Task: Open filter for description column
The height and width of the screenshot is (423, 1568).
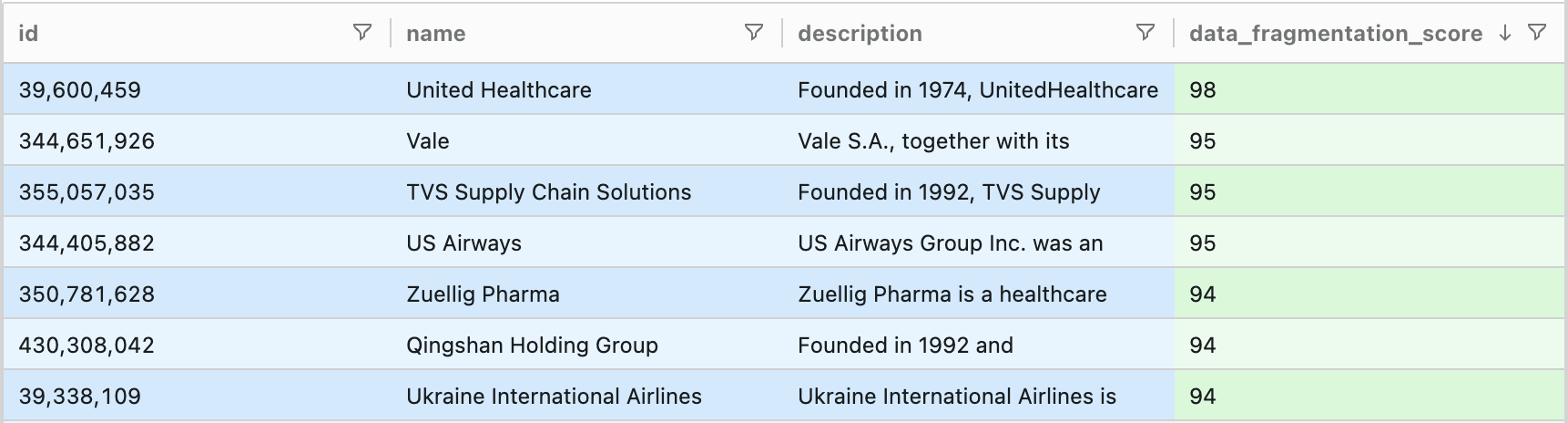Action: [x=1145, y=33]
